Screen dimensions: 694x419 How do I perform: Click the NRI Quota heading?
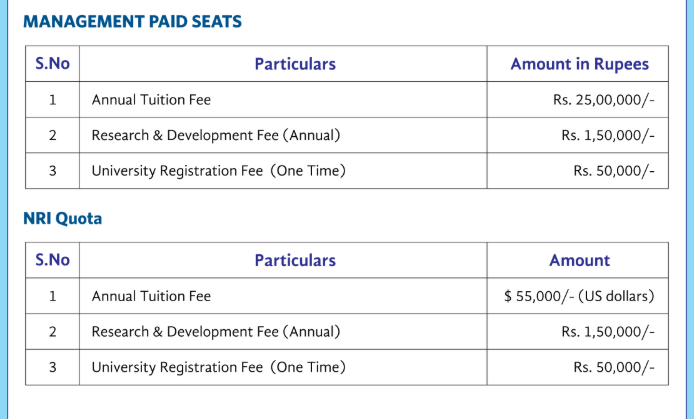tap(62, 218)
